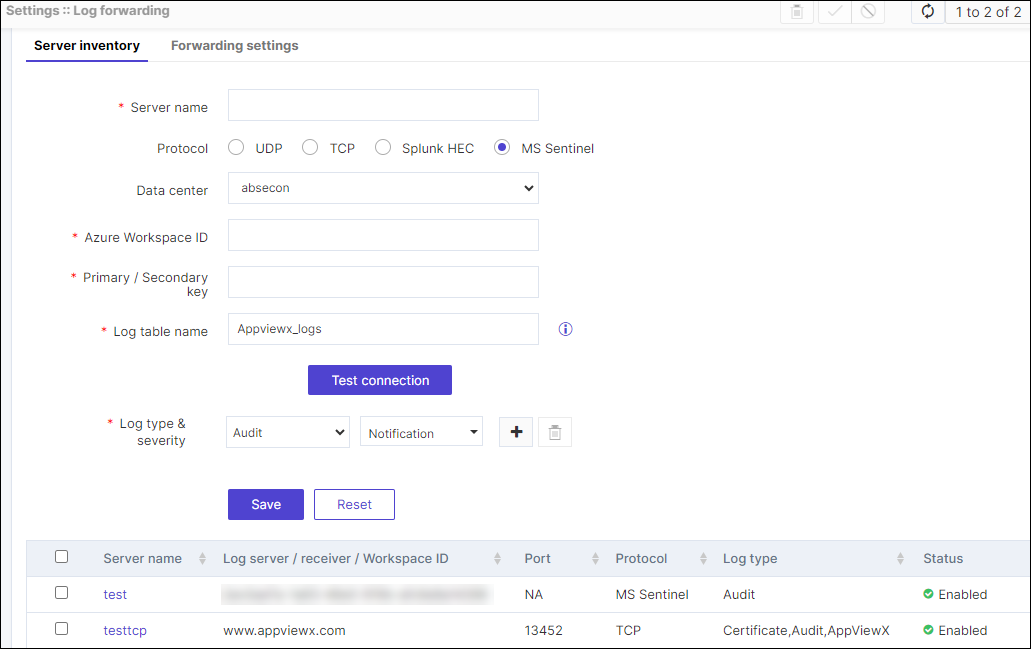
Task: Click the NA port cell for test
Action: tap(534, 594)
